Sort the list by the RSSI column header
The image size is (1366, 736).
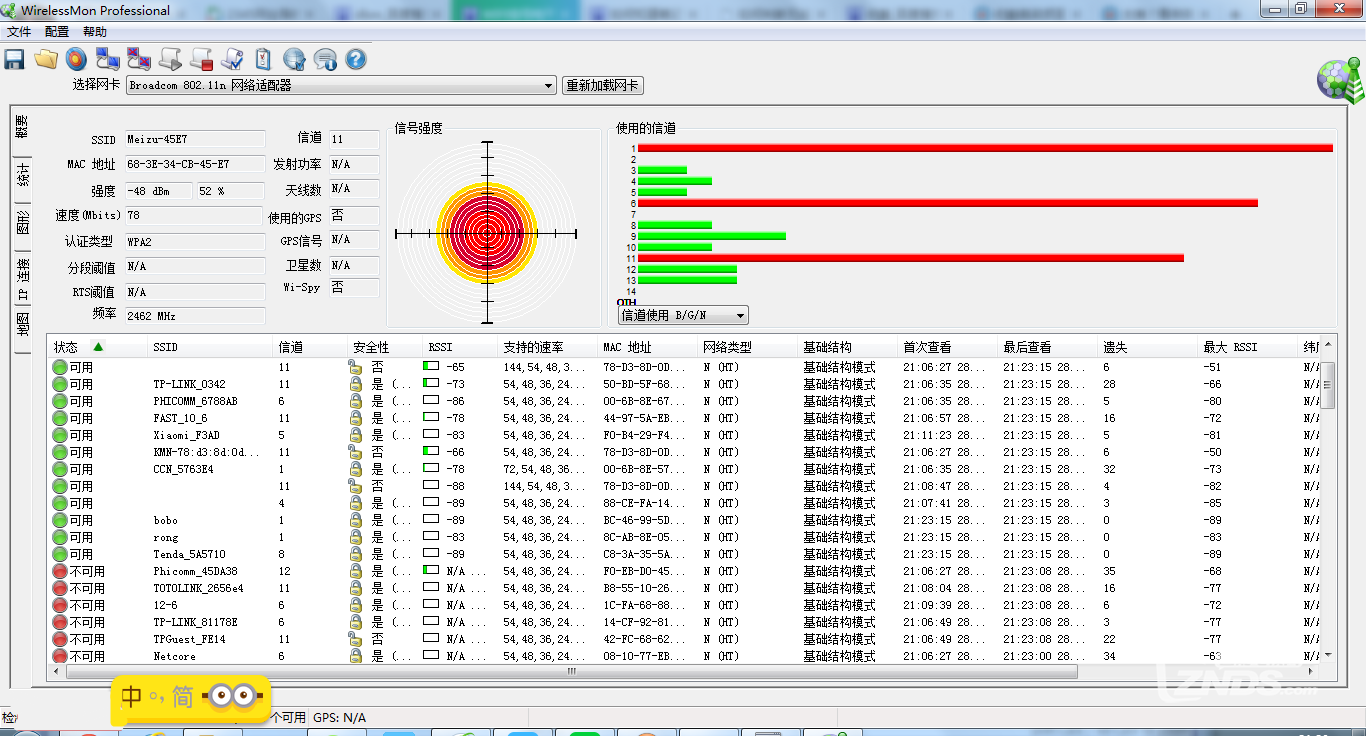460,347
